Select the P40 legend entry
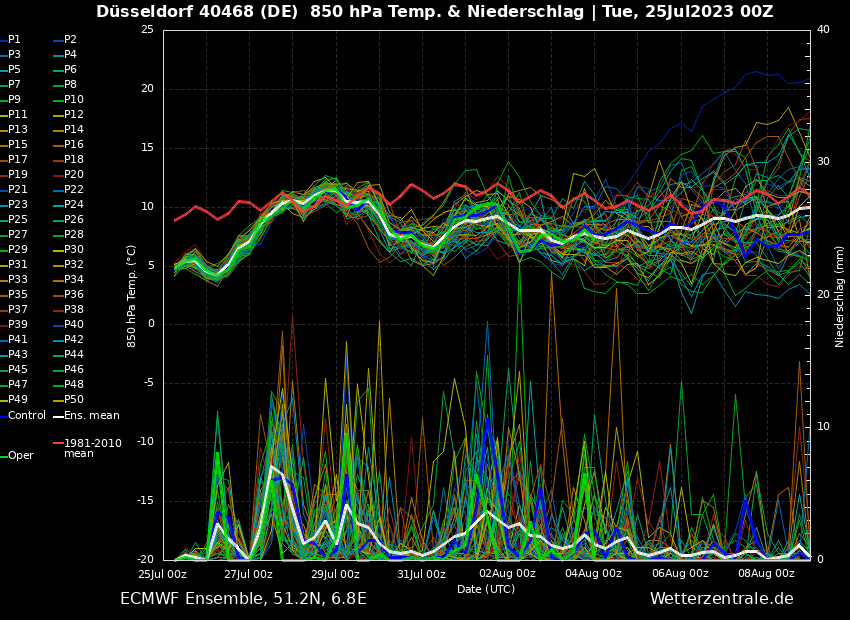The height and width of the screenshot is (620, 850). [74, 325]
